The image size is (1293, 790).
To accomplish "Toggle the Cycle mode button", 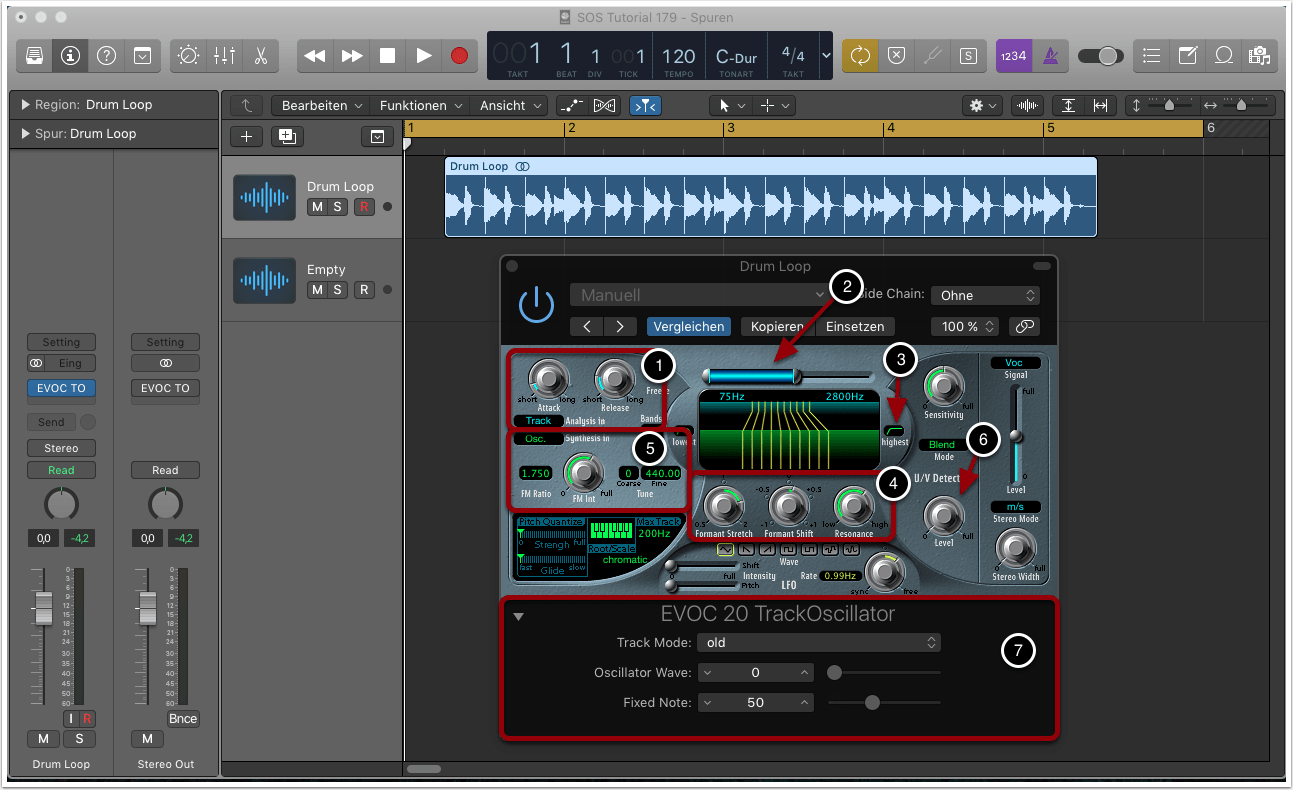I will [x=860, y=56].
